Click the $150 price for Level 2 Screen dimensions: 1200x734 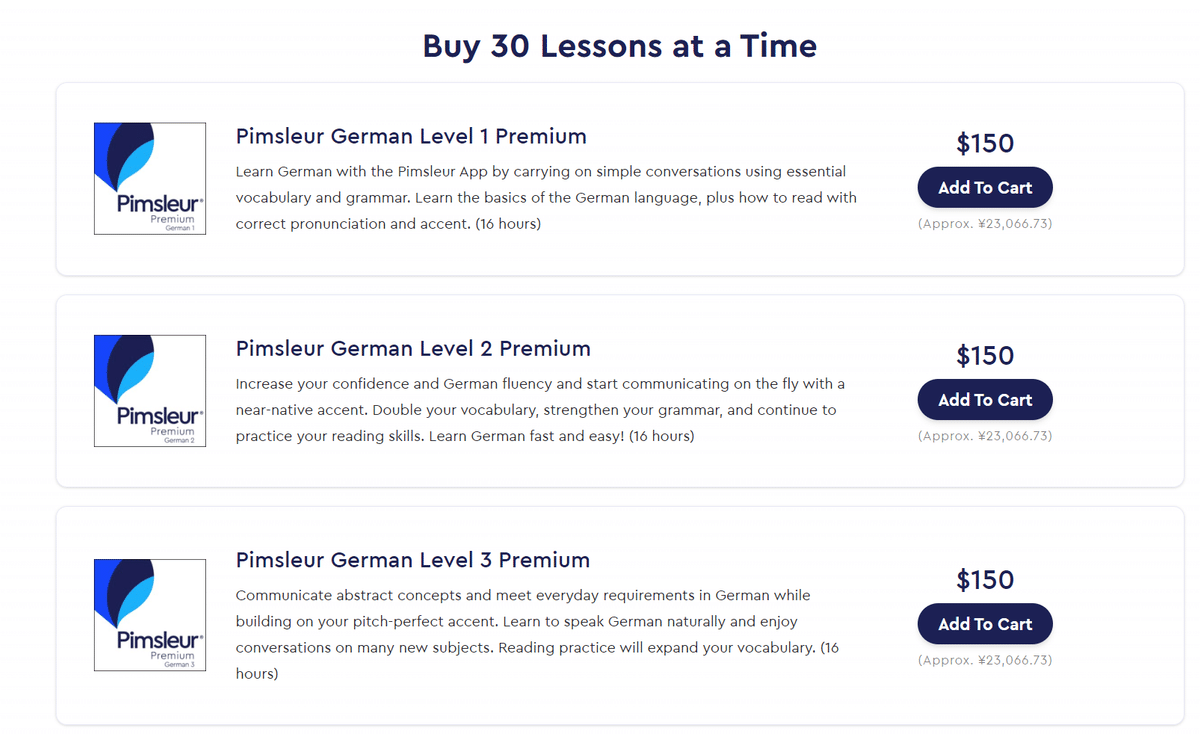coord(985,356)
